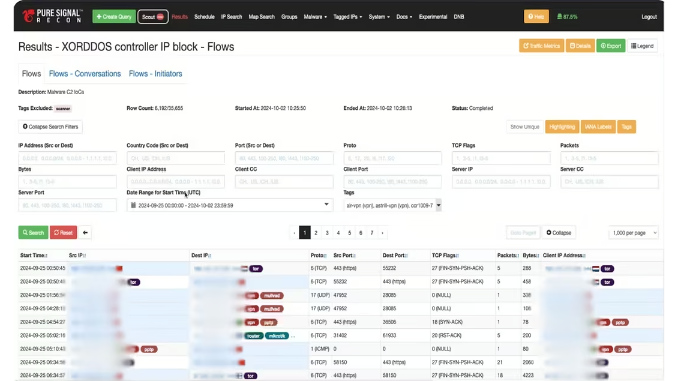The height and width of the screenshot is (381, 678).
Task: Sort by Start Time column
Action: tap(34, 256)
